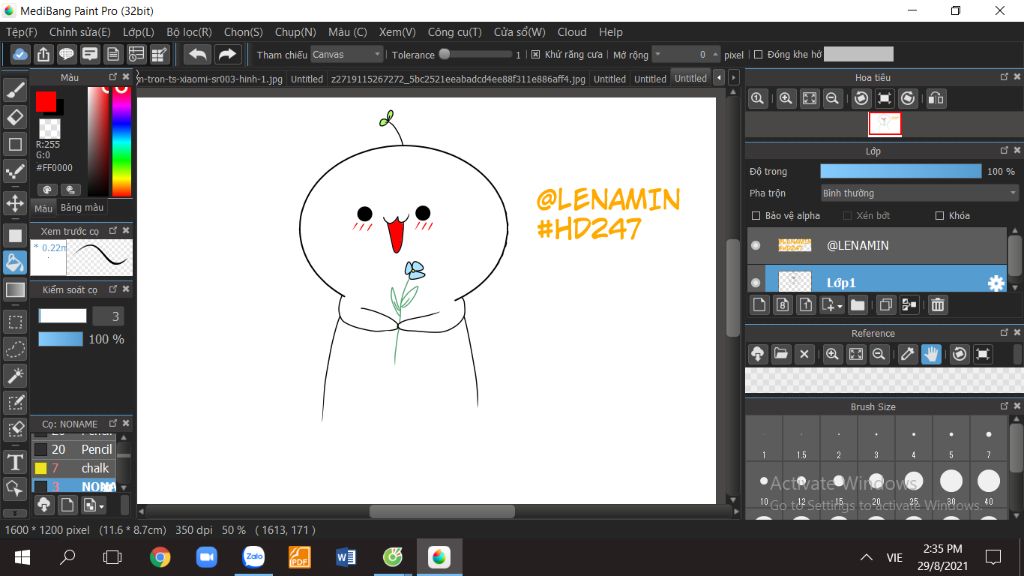The image size is (1024, 576).
Task: Select the Magic Wand tool
Action: [x=15, y=376]
